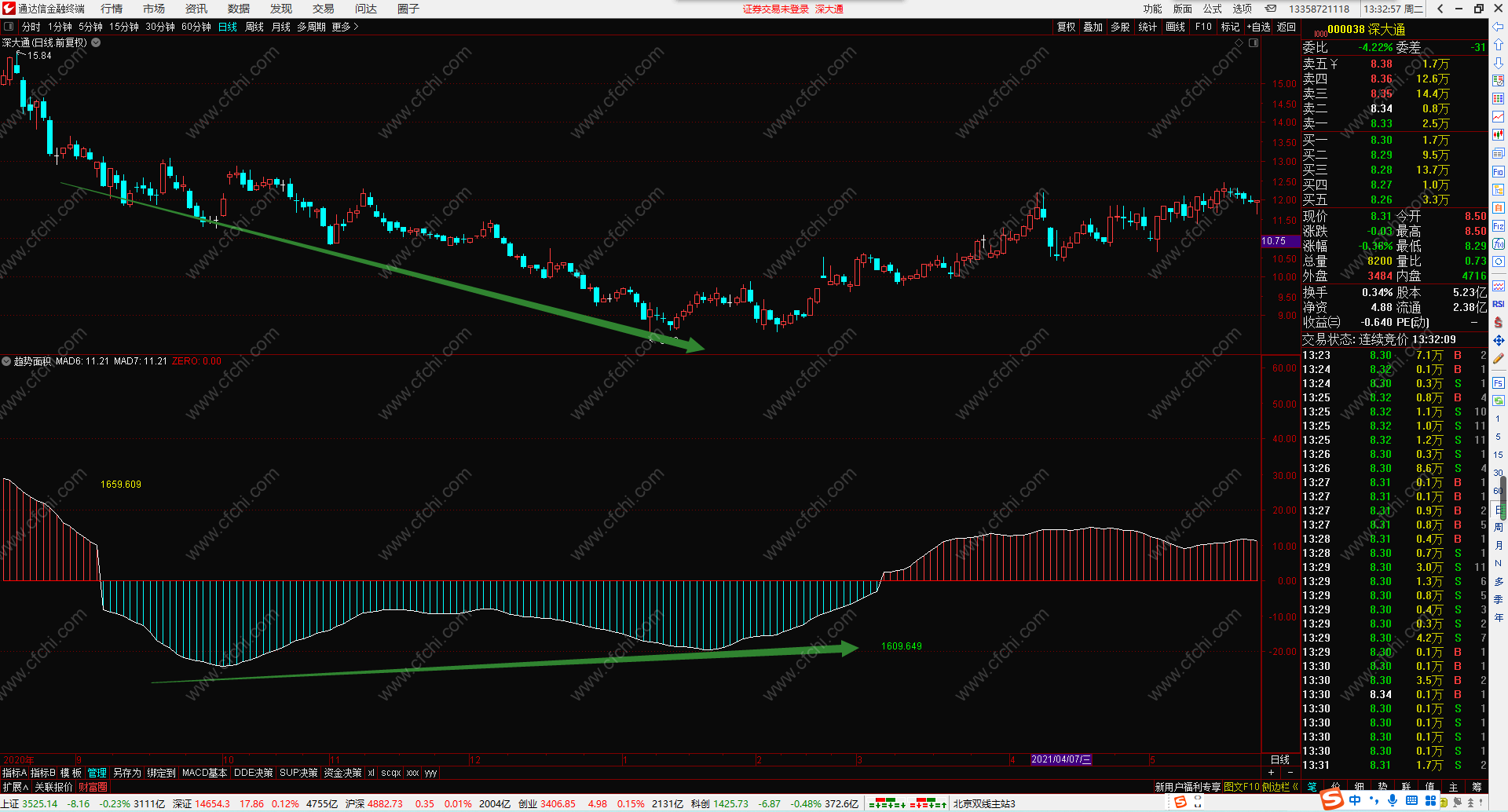1508x812 pixels.
Task: Toggle the 深大通 main chart indicator circle
Action: tap(96, 42)
